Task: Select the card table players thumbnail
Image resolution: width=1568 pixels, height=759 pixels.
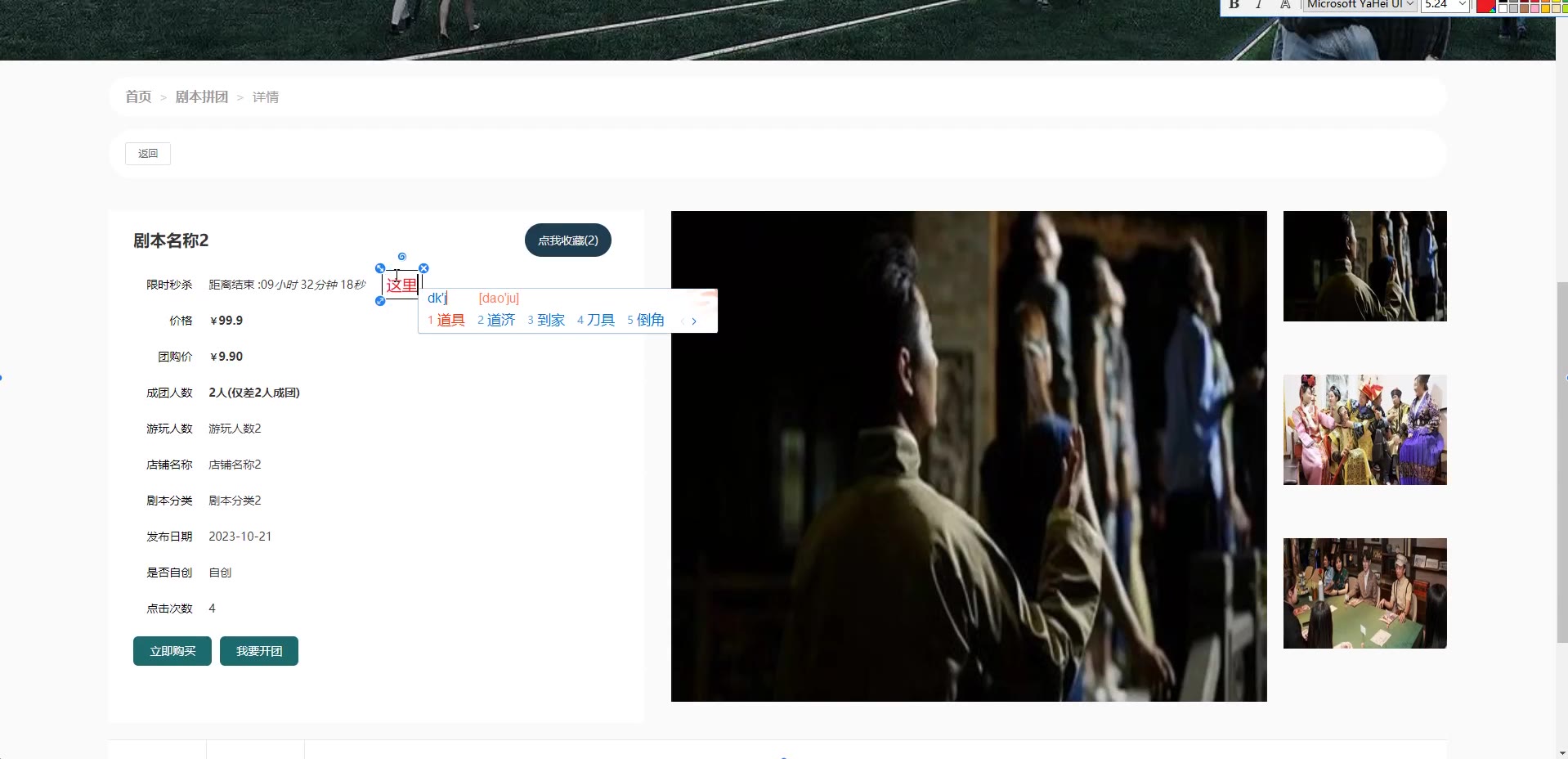Action: click(x=1365, y=593)
